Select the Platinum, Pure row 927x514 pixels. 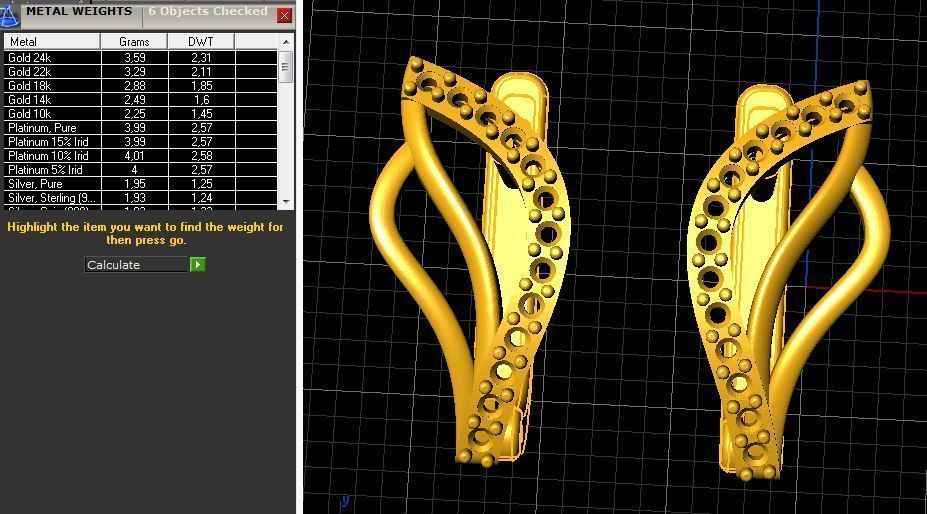click(141, 128)
